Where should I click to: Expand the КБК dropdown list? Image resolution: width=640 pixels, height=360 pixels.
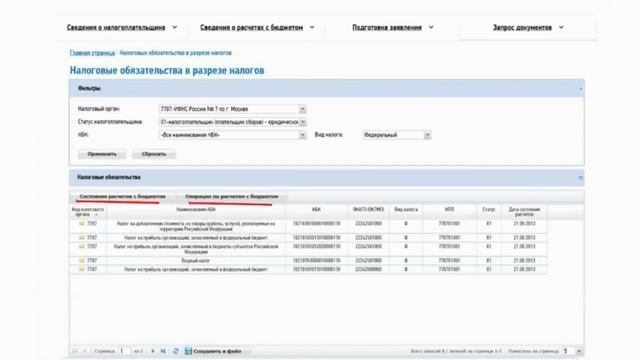coord(302,135)
